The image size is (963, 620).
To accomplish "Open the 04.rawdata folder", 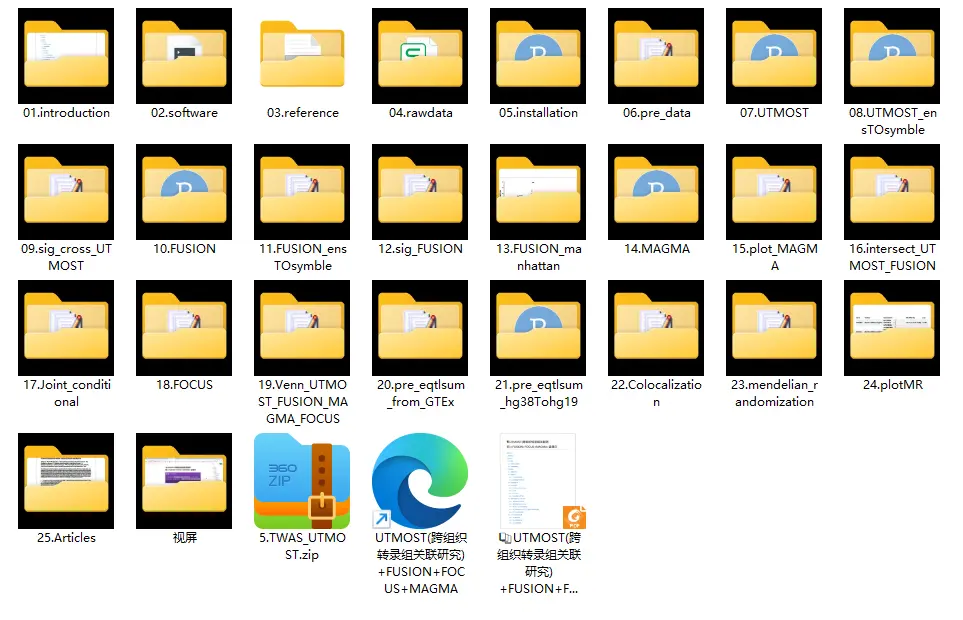I will pyautogui.click(x=420, y=56).
